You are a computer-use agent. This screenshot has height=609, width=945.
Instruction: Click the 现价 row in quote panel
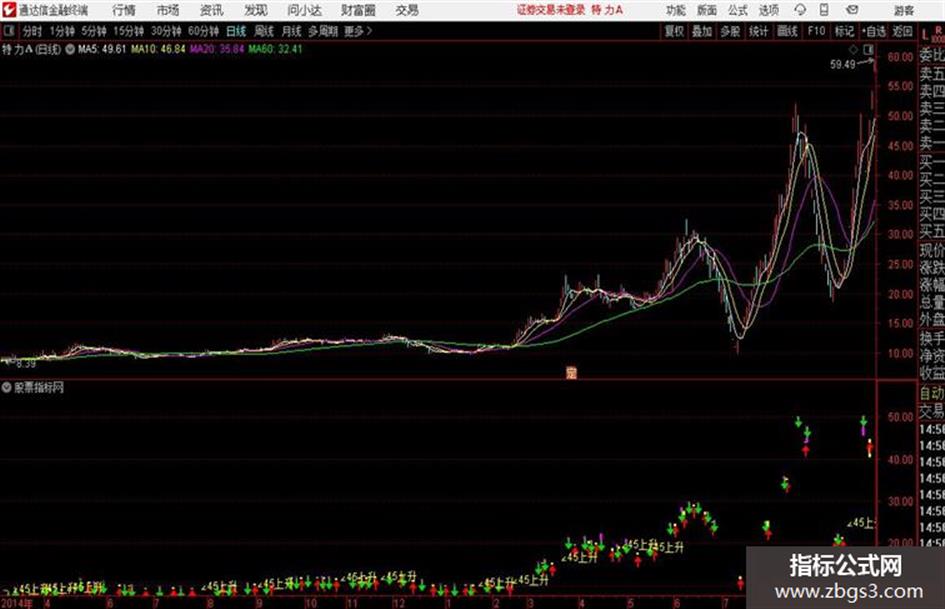(x=932, y=250)
